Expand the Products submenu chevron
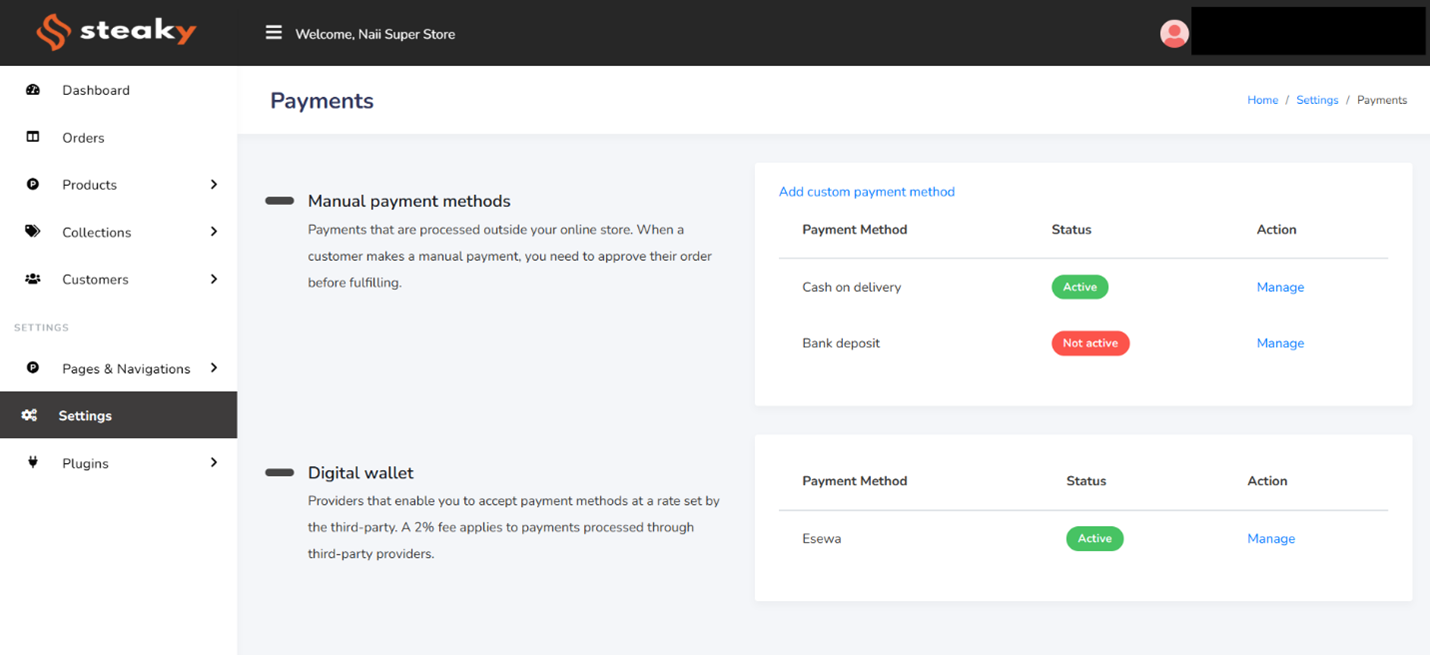The width and height of the screenshot is (1430, 655). (x=213, y=184)
